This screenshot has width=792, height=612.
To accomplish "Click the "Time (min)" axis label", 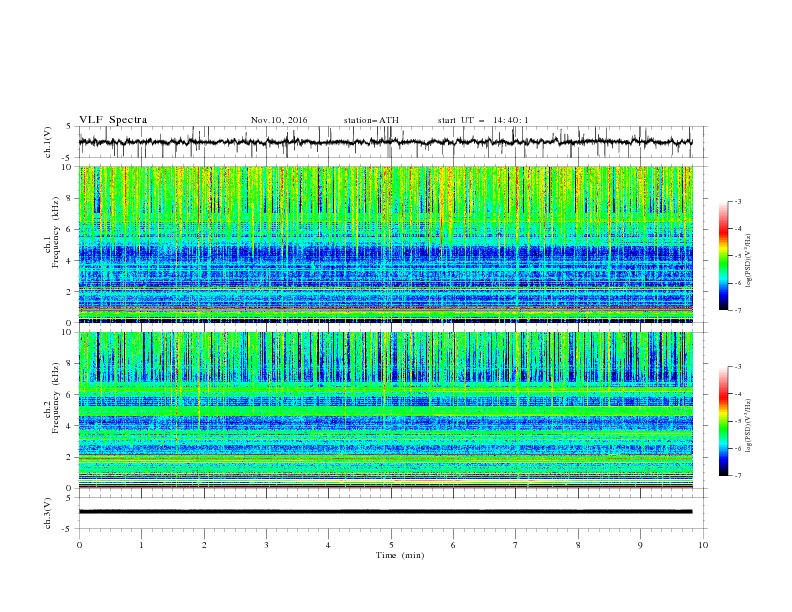I will coord(400,555).
